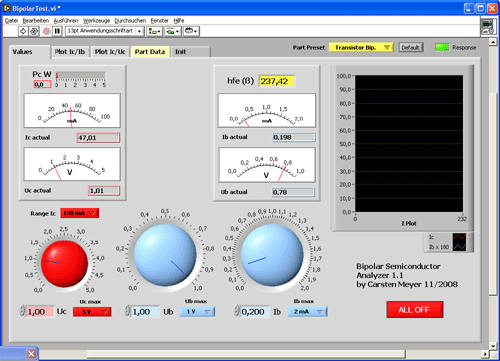Switch to the Init tab

click(x=190, y=52)
